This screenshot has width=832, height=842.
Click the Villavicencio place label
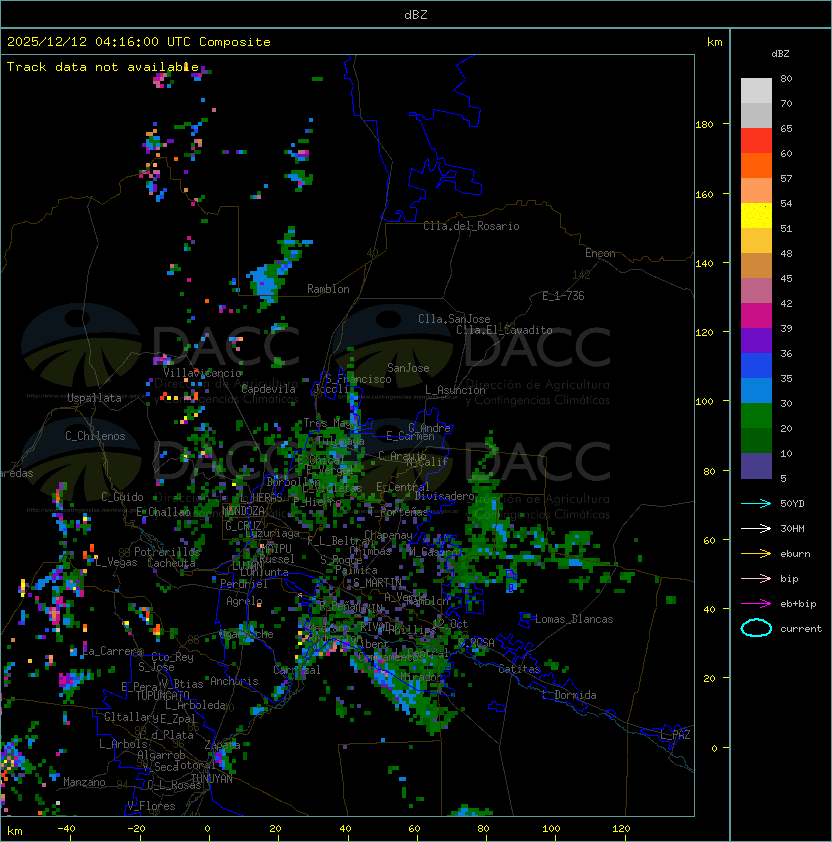pos(202,373)
